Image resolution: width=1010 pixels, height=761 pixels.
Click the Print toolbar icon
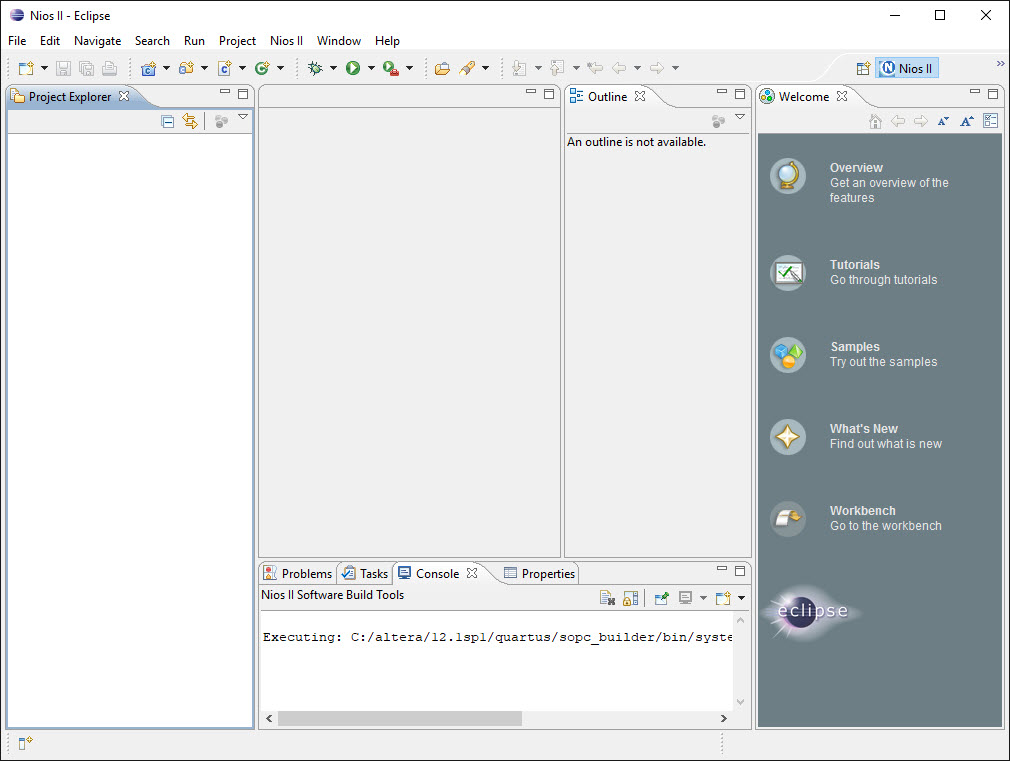pyautogui.click(x=110, y=68)
